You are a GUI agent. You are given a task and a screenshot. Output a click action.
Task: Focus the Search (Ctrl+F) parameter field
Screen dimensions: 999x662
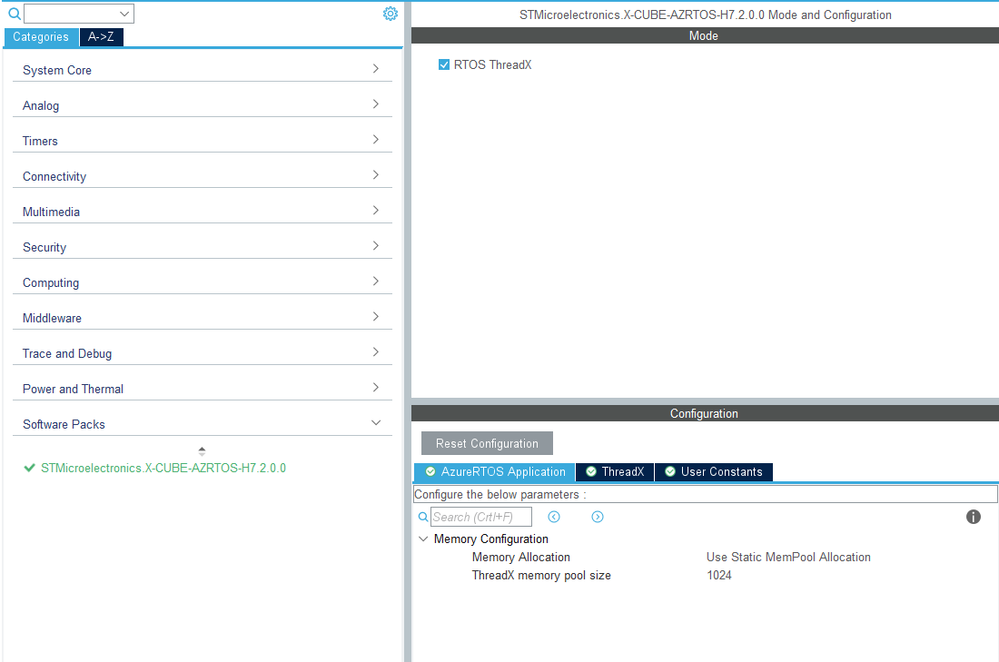tap(481, 517)
